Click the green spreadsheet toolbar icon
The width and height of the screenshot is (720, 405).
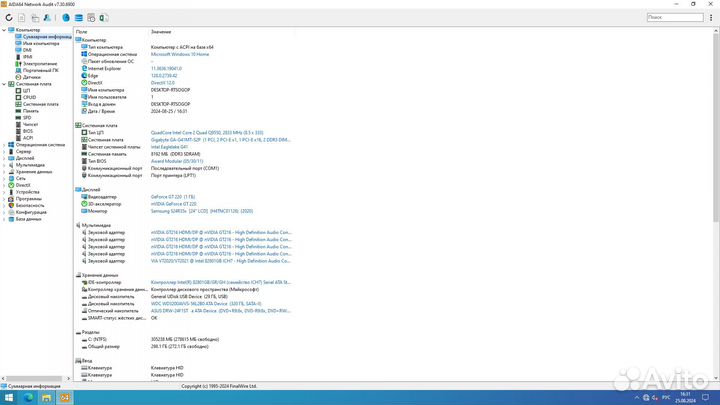click(104, 17)
